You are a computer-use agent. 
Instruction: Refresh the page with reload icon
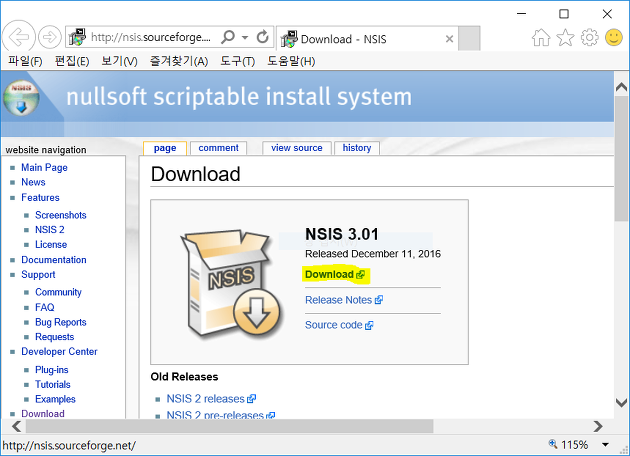(262, 37)
